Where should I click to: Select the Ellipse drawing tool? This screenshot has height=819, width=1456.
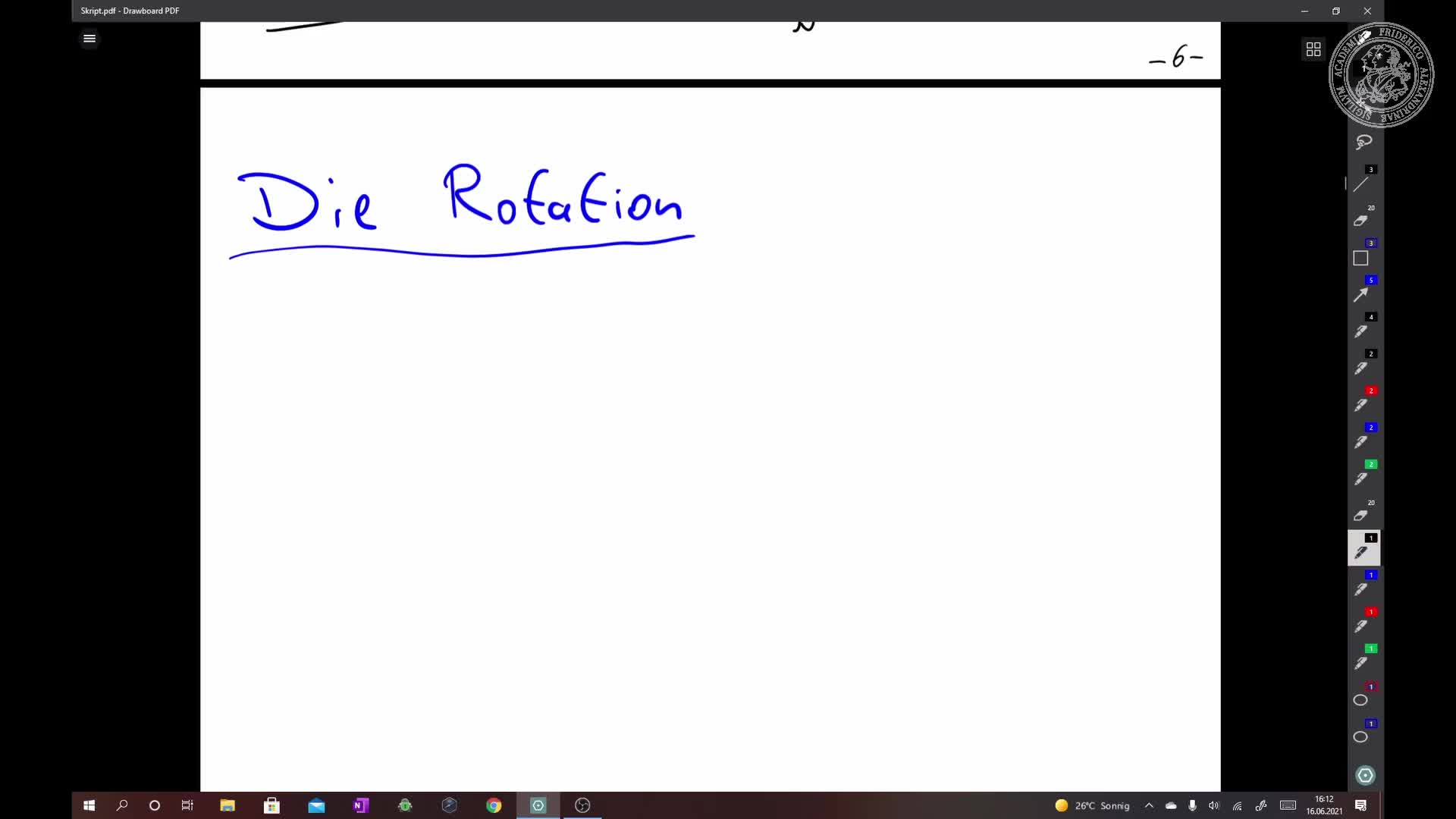[x=1361, y=701]
